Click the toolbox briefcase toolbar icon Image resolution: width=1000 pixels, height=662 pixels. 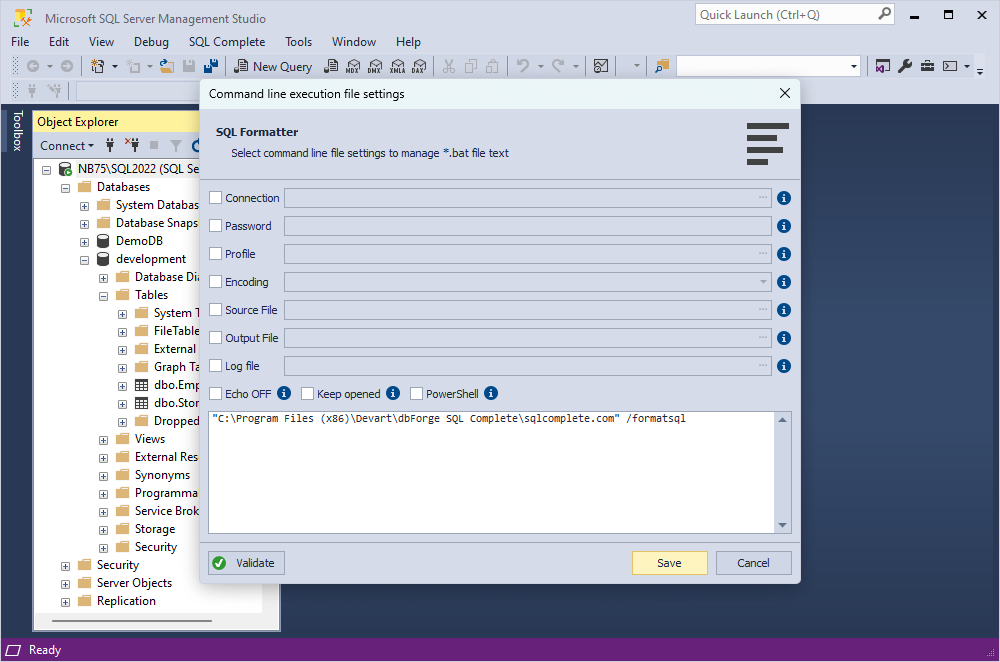[927, 66]
